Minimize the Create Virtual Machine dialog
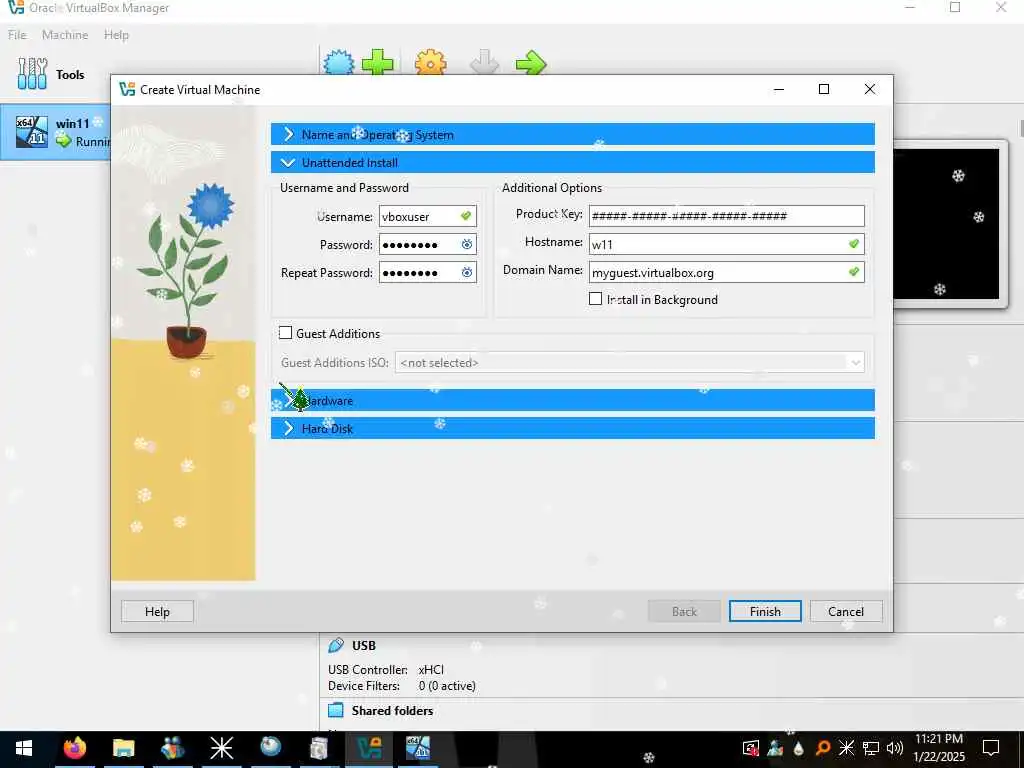The height and width of the screenshot is (768, 1024). [x=778, y=89]
